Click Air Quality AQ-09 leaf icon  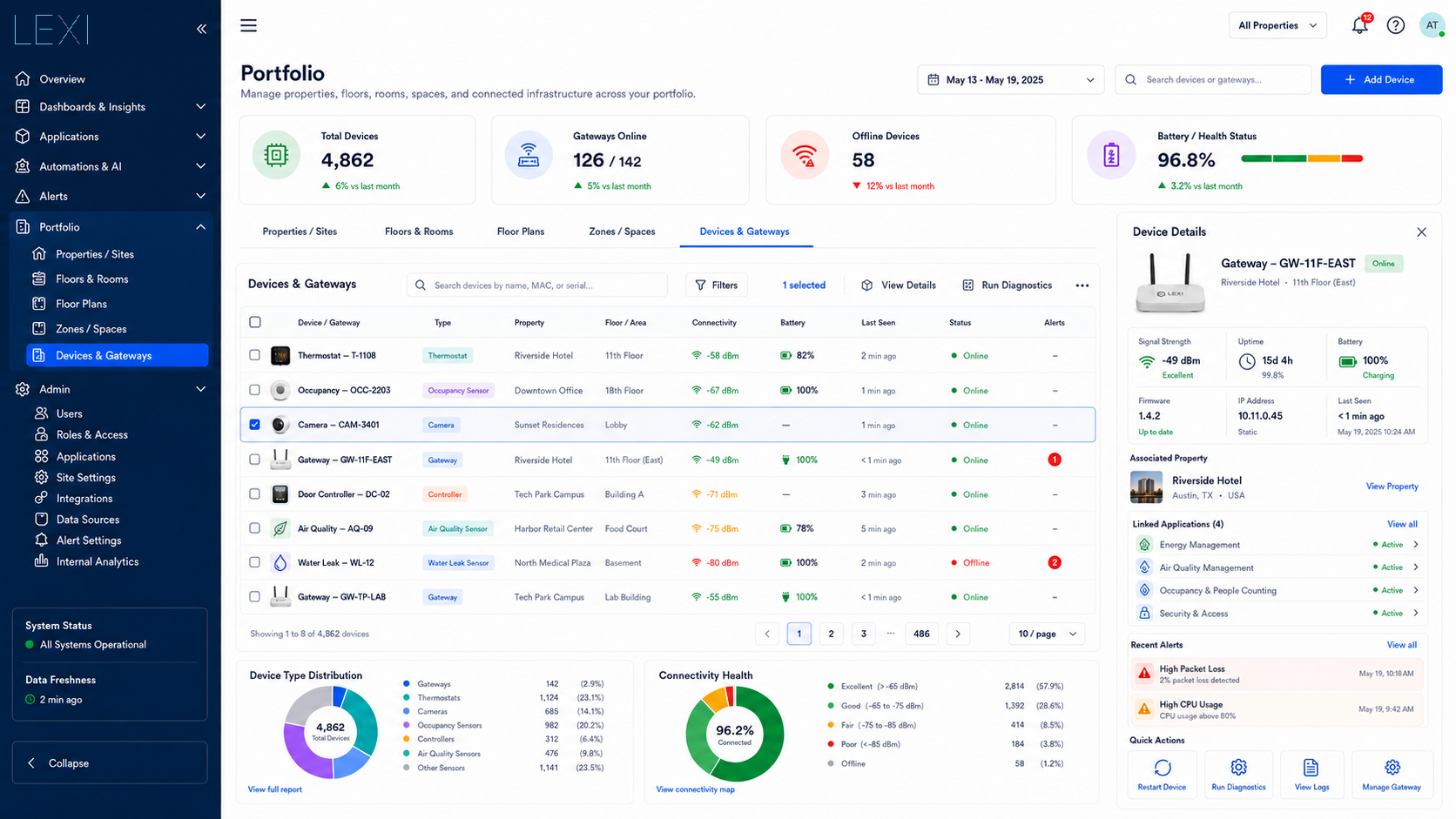pos(280,528)
